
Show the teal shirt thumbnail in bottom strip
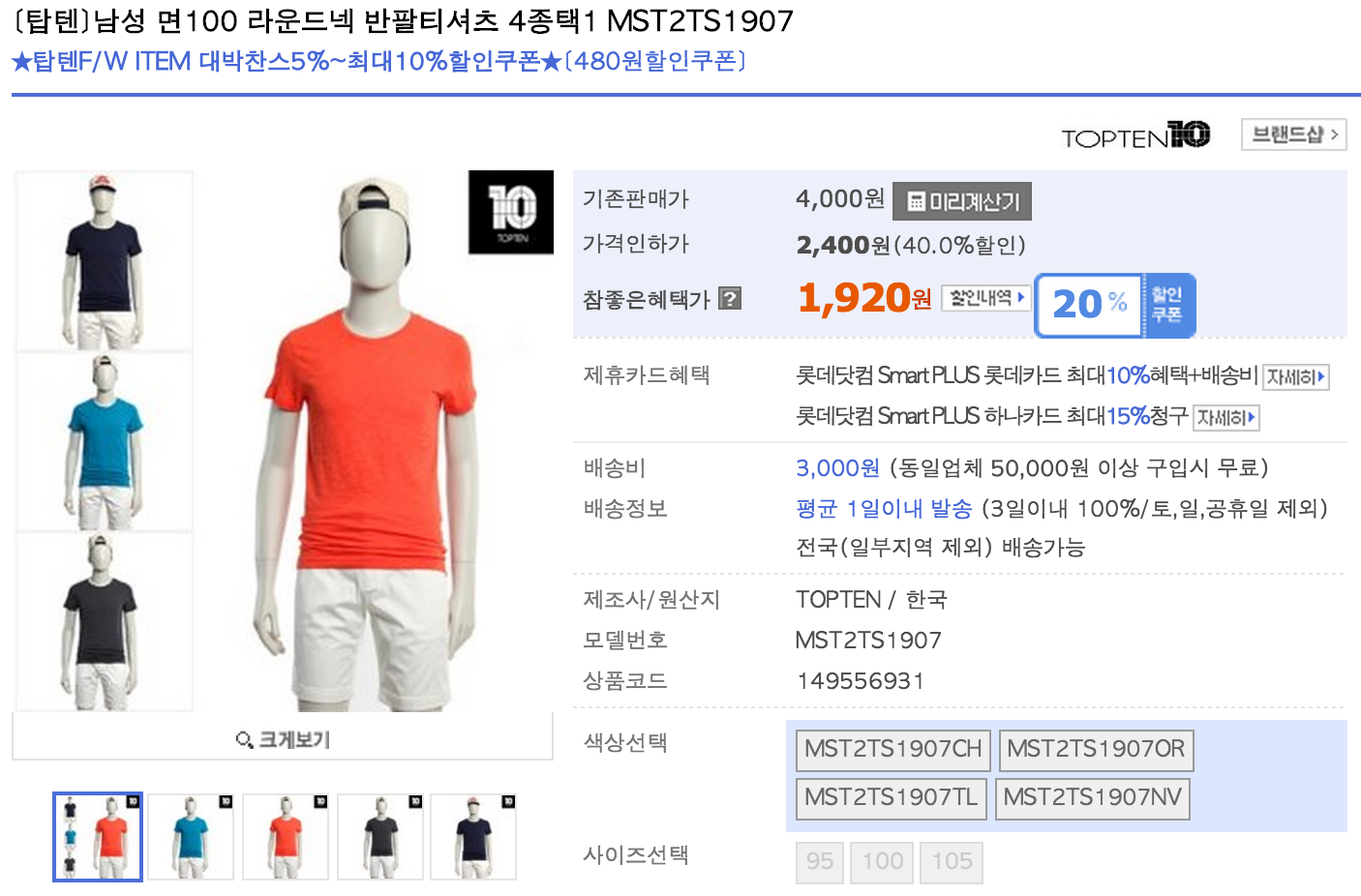(x=191, y=837)
